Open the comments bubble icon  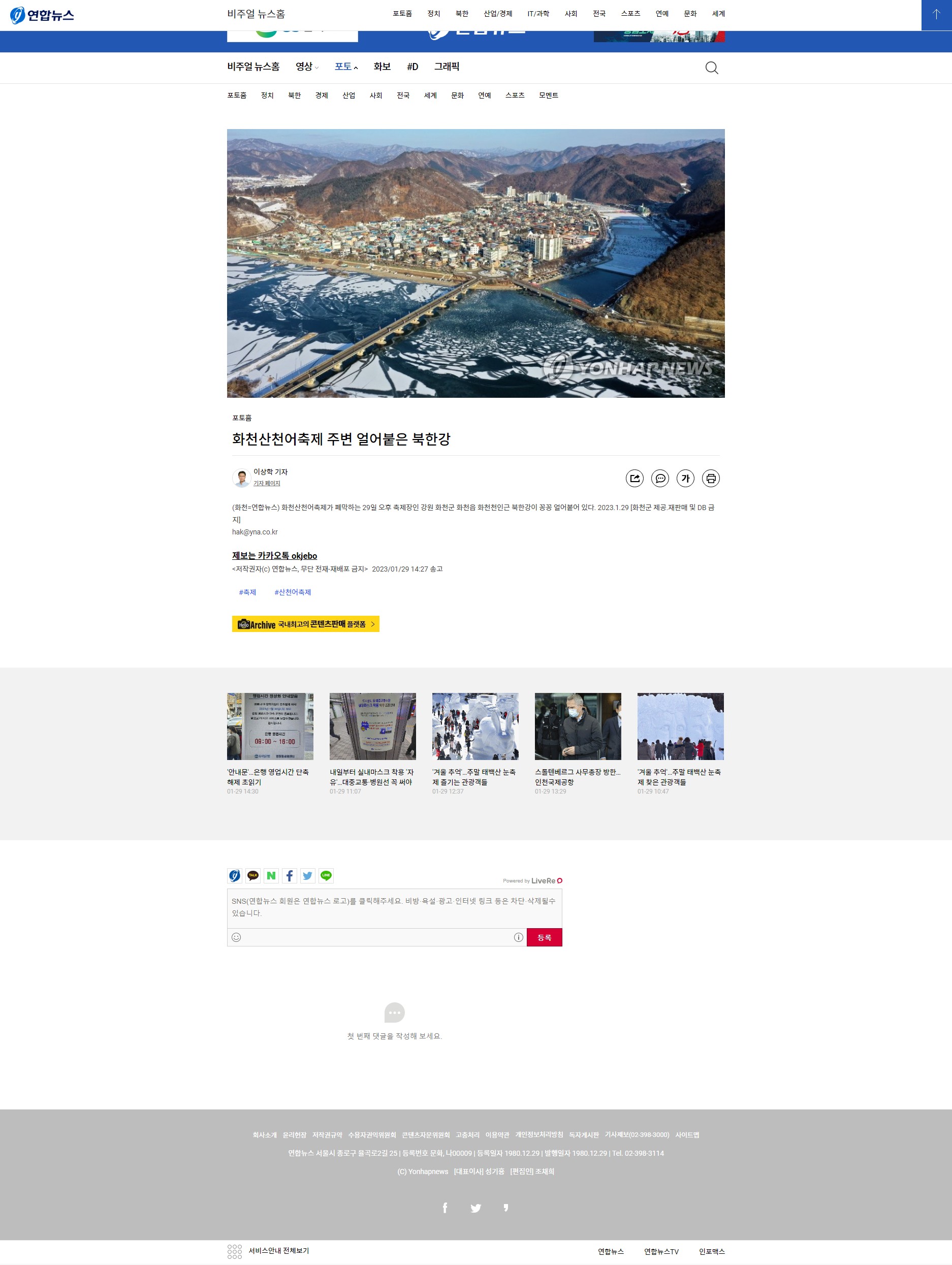click(660, 478)
